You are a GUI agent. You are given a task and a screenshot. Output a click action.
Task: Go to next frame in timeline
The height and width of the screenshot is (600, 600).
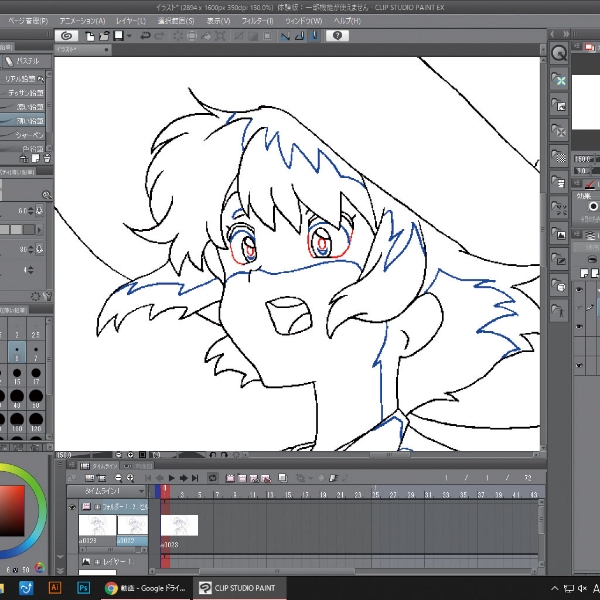pyautogui.click(x=184, y=478)
